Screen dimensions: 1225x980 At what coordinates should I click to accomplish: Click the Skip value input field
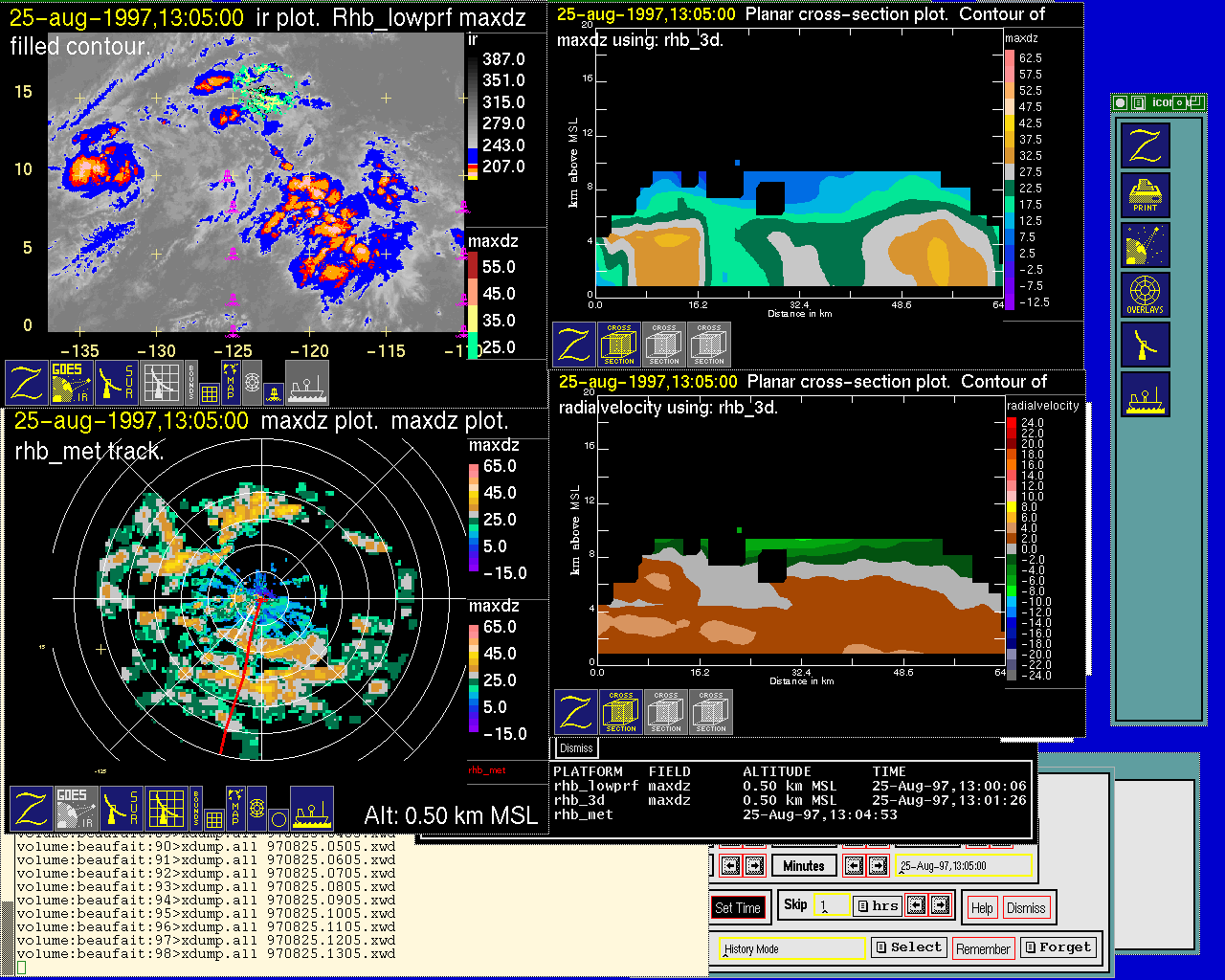[831, 905]
